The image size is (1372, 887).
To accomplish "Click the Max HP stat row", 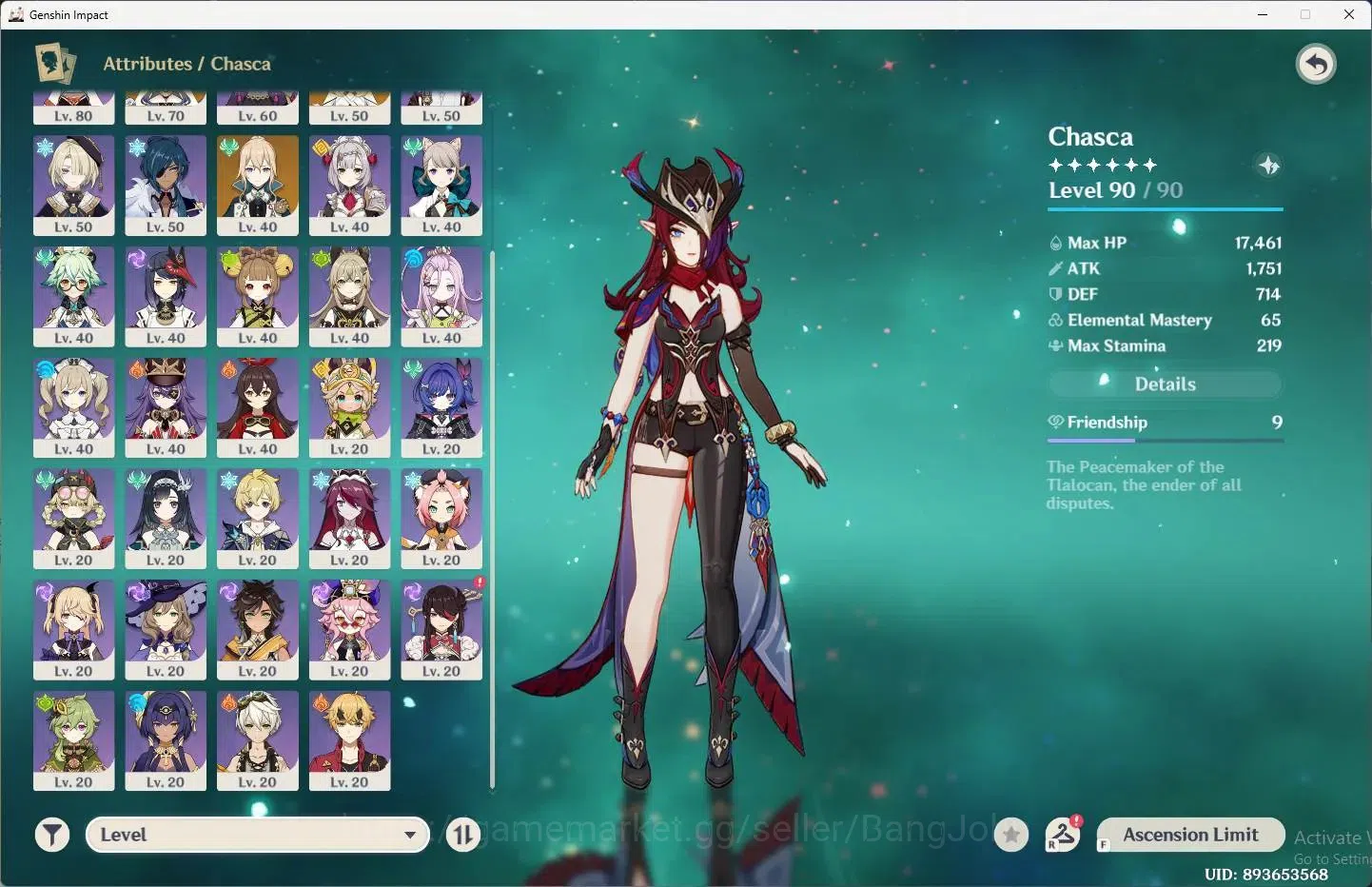I will [x=1165, y=243].
